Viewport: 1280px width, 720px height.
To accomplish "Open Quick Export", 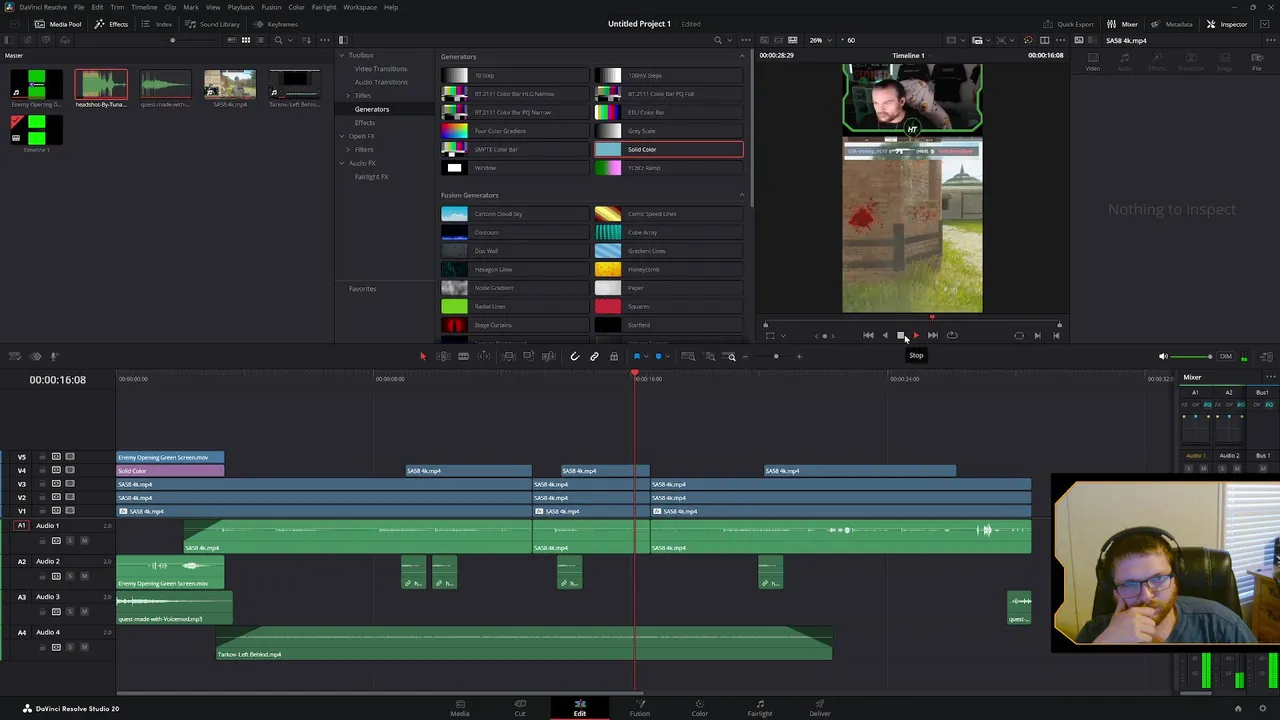I will (x=1068, y=24).
